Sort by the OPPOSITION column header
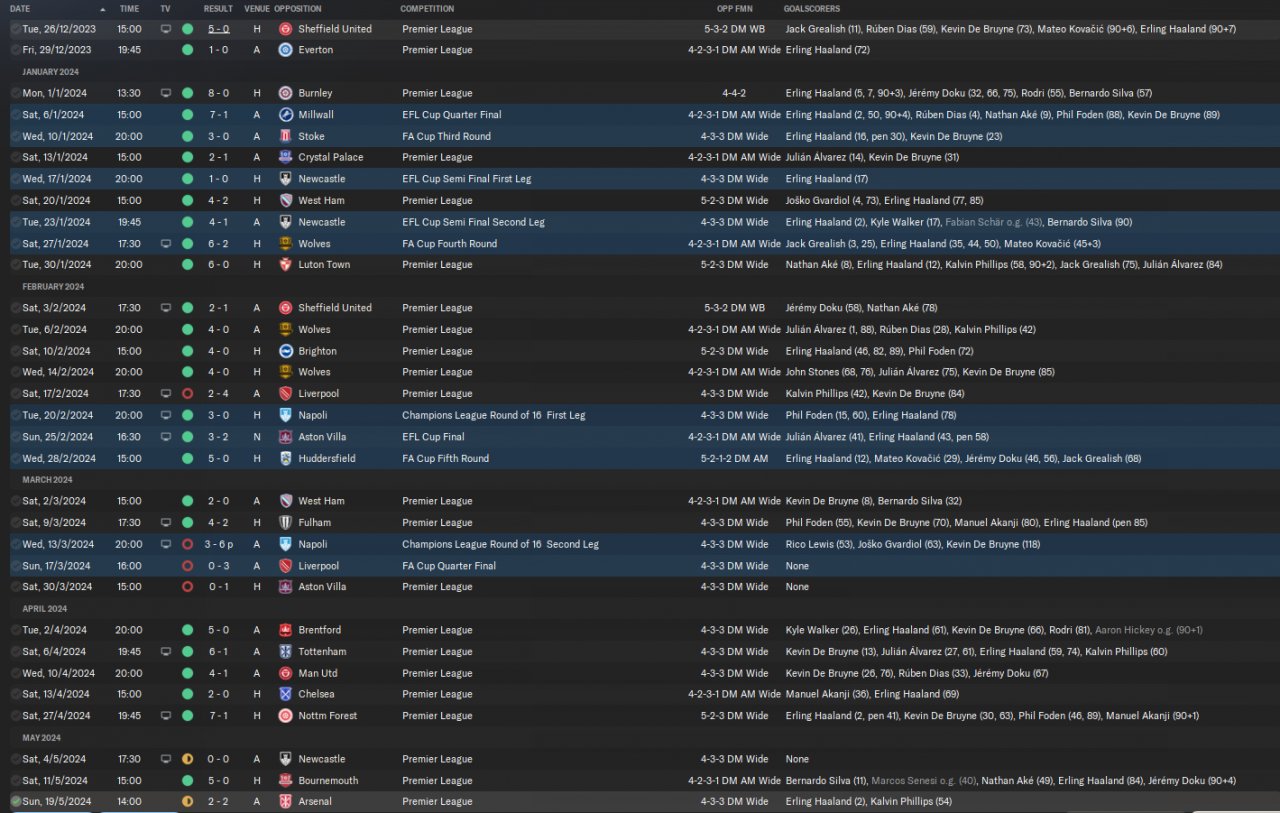The image size is (1280, 813). [x=298, y=8]
